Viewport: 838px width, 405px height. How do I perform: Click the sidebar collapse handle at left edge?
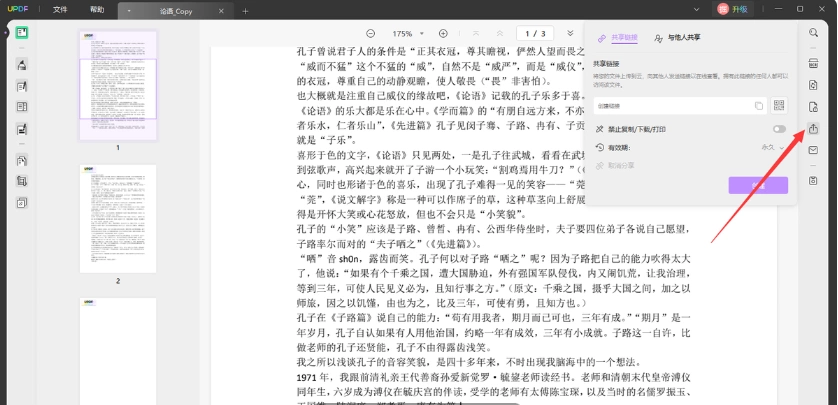pos(5,32)
